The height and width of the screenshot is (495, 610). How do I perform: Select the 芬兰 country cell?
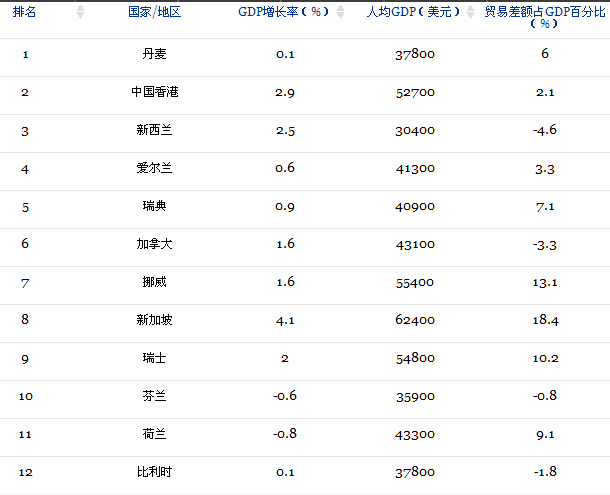(x=154, y=396)
